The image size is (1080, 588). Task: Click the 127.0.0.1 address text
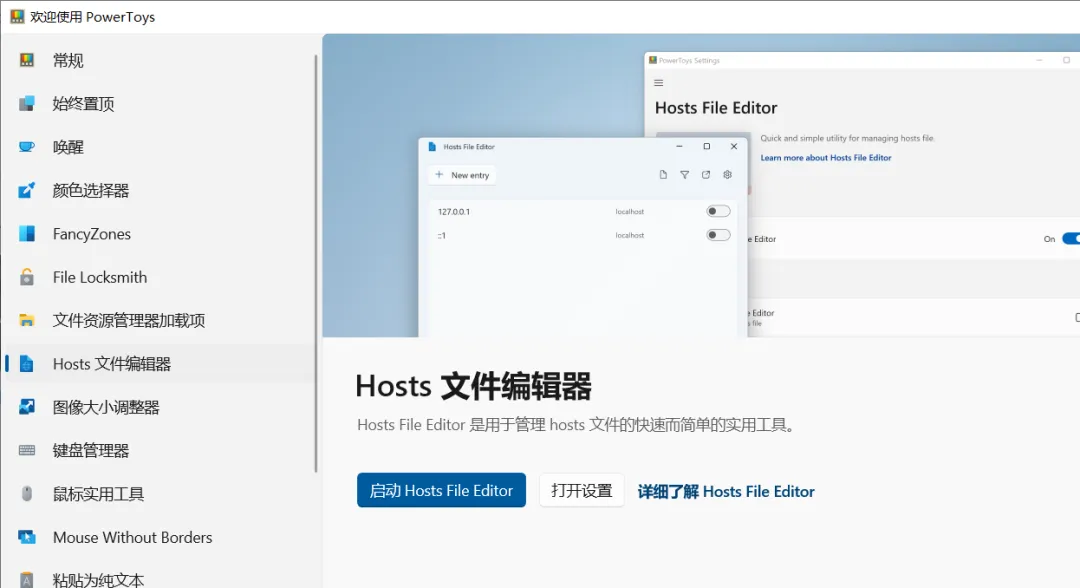point(454,211)
